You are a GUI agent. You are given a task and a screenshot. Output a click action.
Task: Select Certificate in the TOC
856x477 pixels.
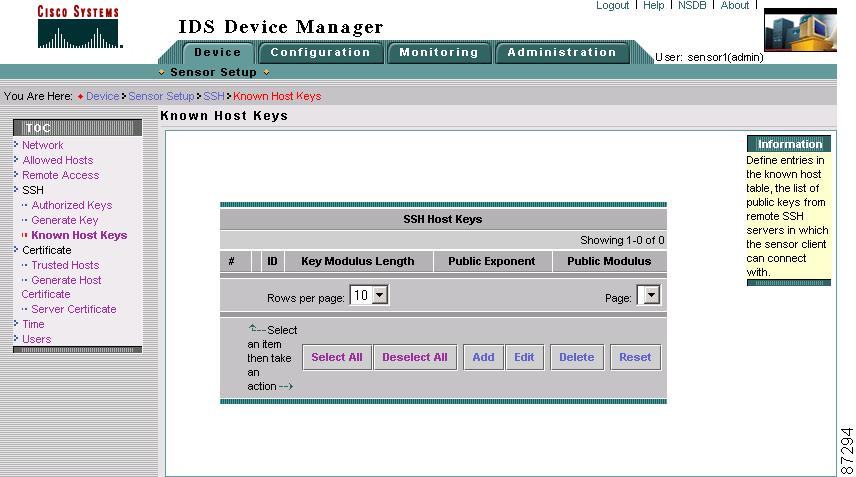(x=46, y=250)
